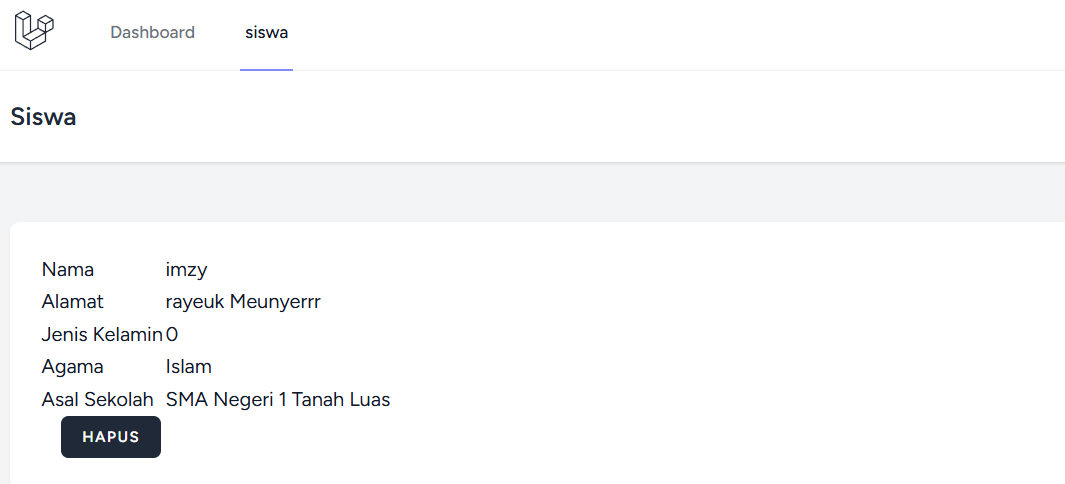This screenshot has width=1065, height=484.
Task: Click the Laravel logo icon
Action: tap(34, 31)
